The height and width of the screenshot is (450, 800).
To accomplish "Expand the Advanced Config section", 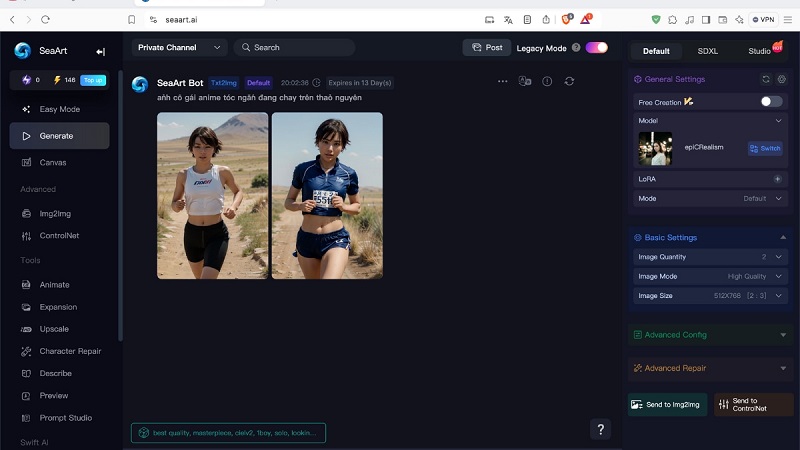I will coord(782,335).
